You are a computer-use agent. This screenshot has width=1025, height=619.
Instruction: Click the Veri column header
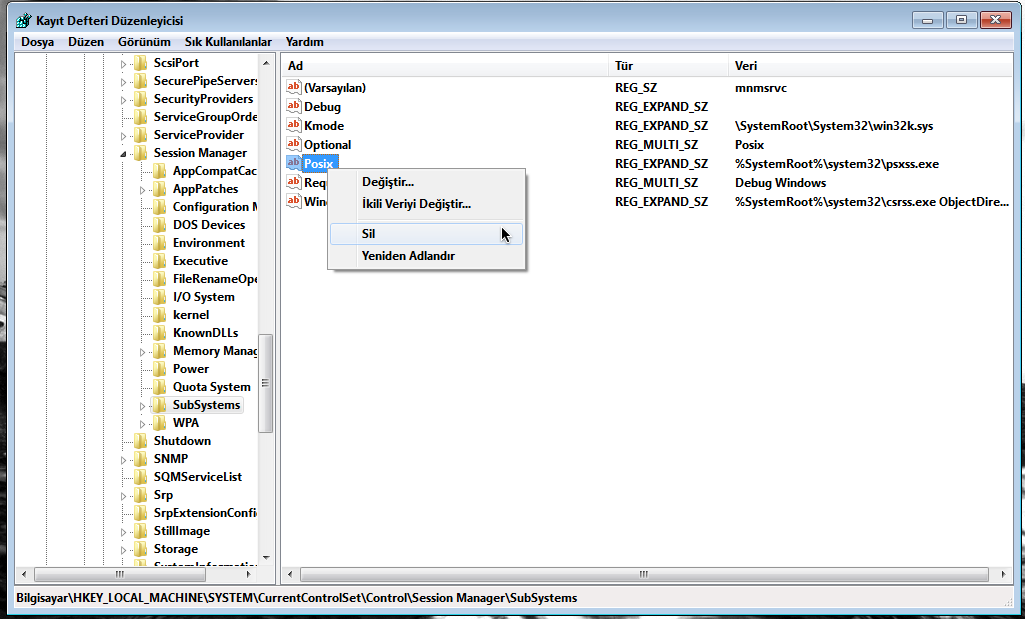(x=870, y=65)
